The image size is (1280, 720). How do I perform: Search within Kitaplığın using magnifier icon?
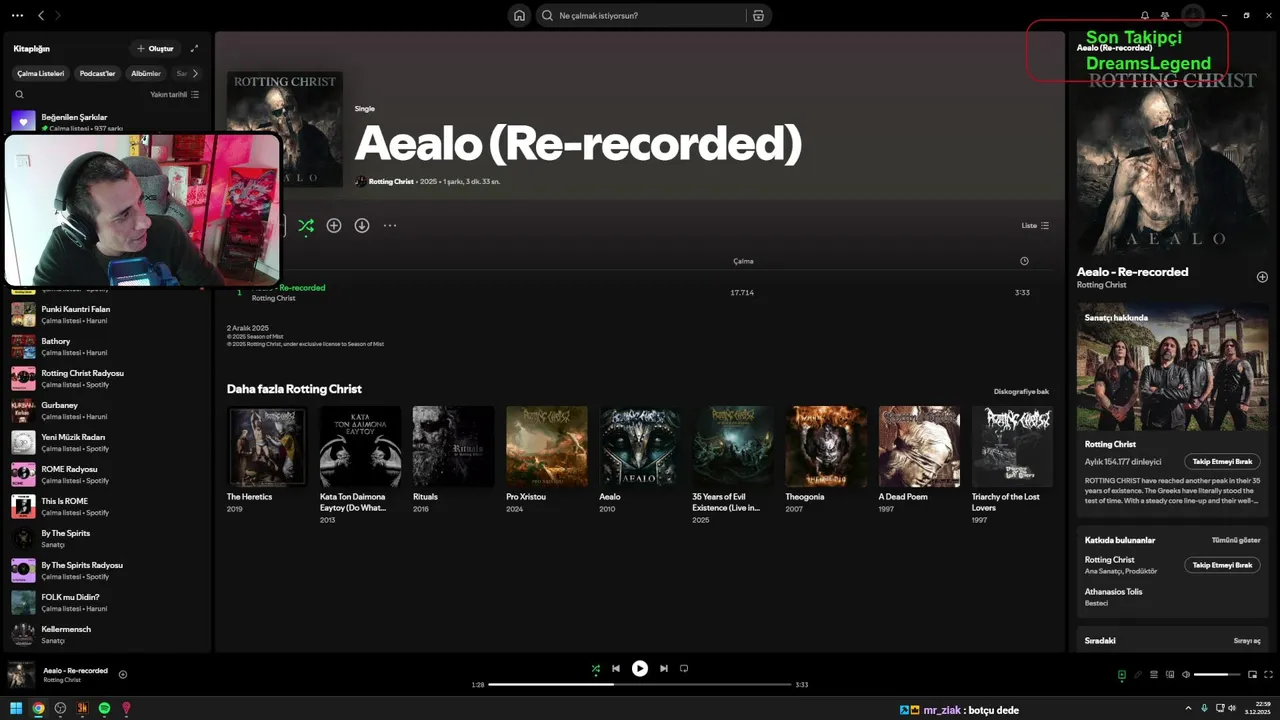tap(19, 94)
